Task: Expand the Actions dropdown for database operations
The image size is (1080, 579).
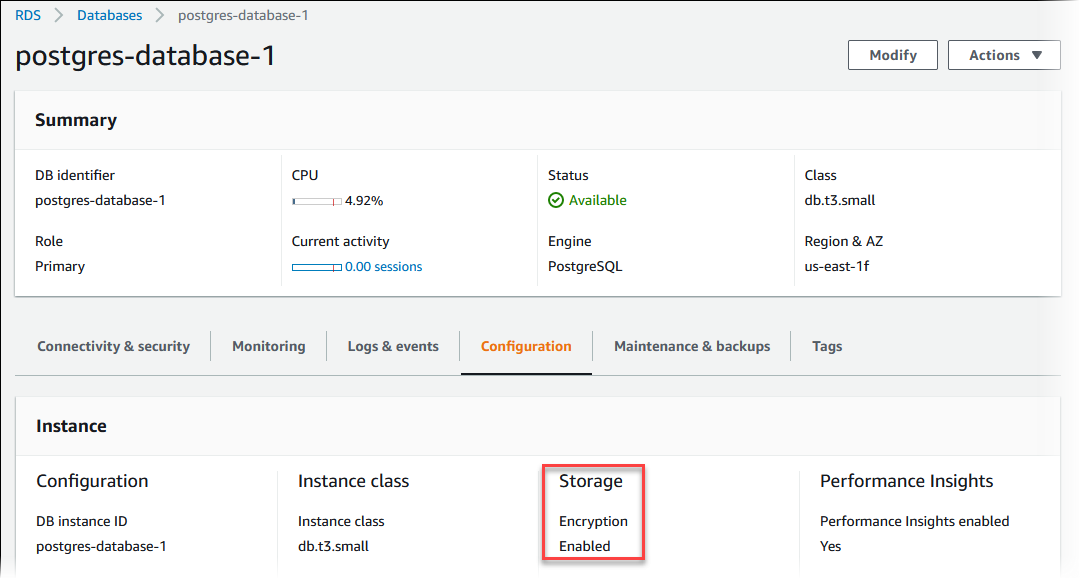Action: 1003,55
